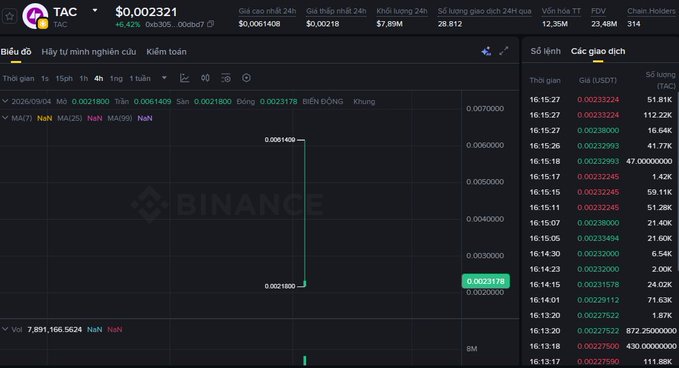Select the 1h time interval
The height and width of the screenshot is (368, 679).
[84, 78]
